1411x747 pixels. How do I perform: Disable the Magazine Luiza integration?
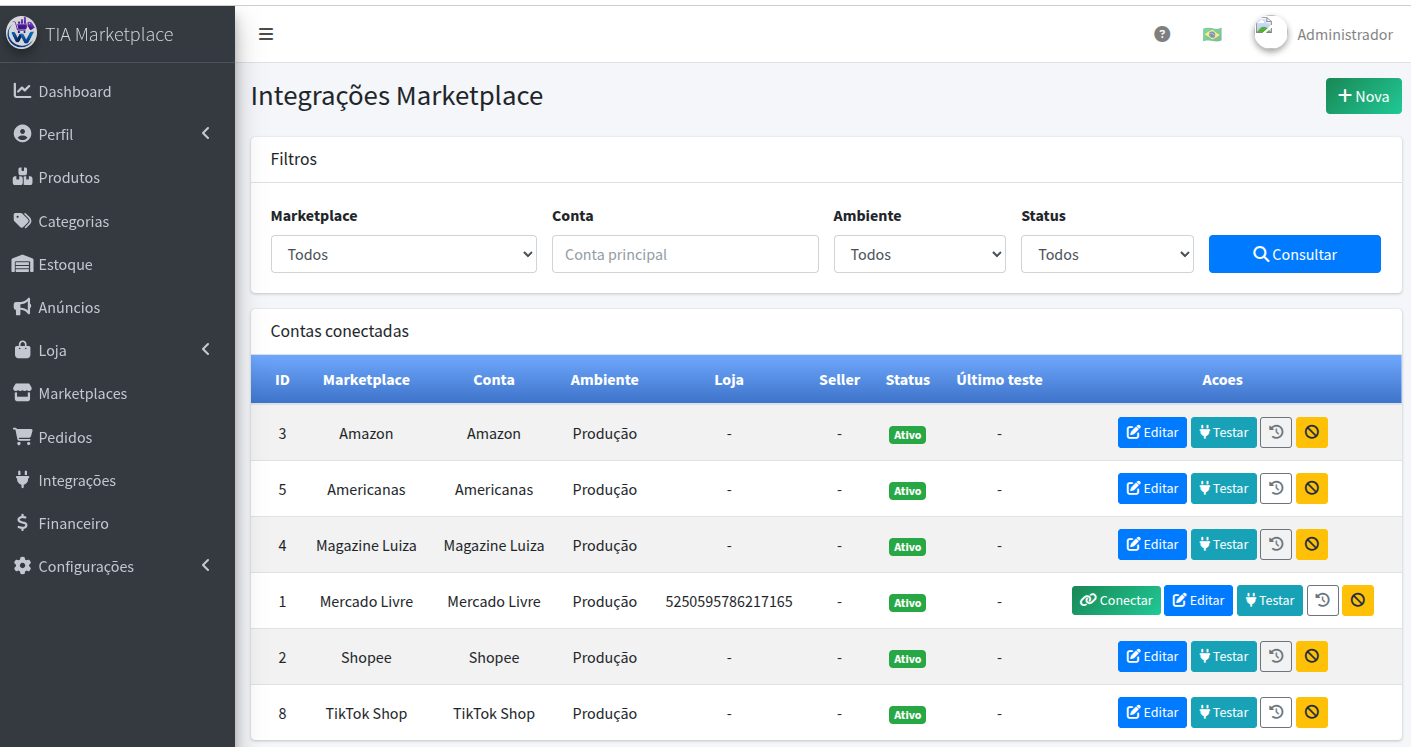click(x=1312, y=545)
